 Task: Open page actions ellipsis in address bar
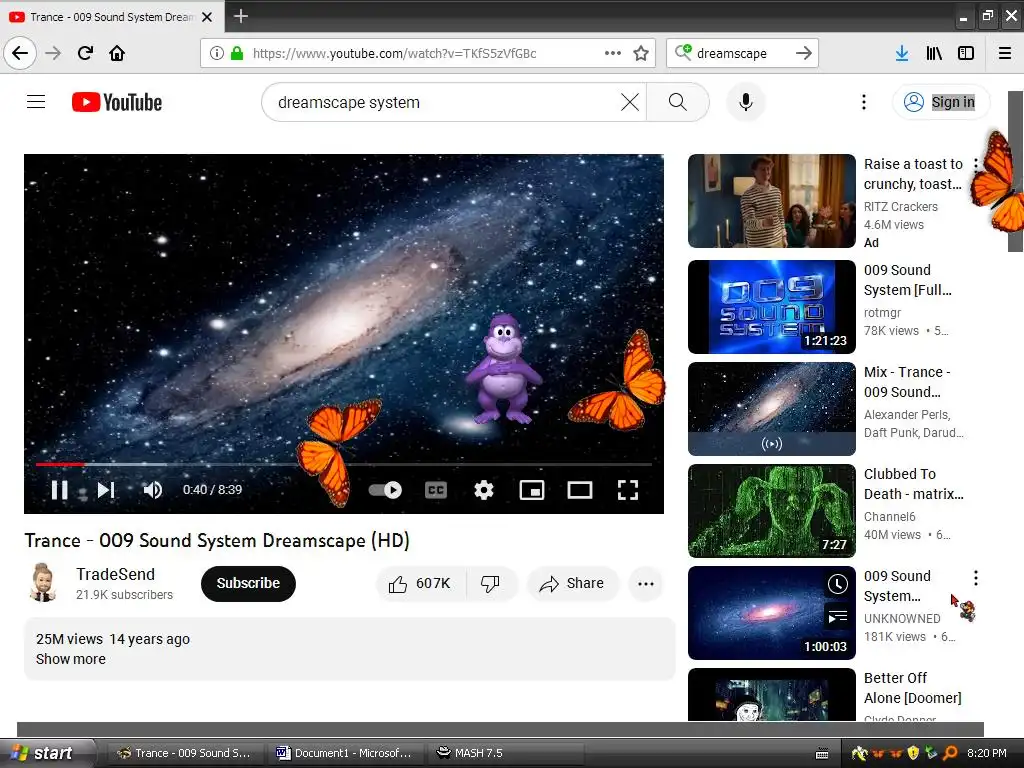(613, 53)
